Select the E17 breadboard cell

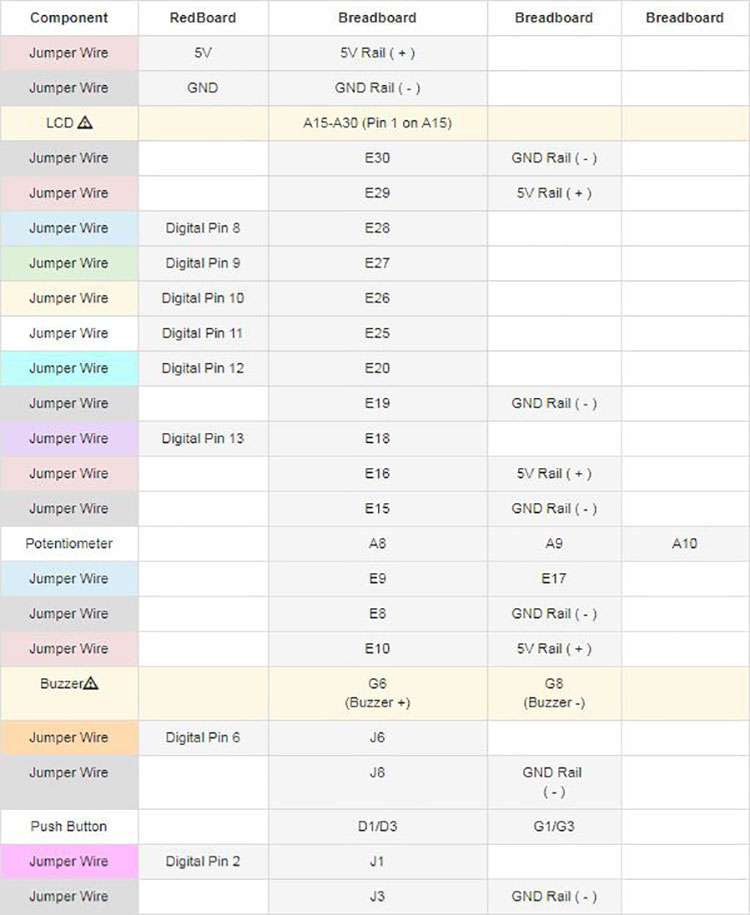(x=554, y=578)
